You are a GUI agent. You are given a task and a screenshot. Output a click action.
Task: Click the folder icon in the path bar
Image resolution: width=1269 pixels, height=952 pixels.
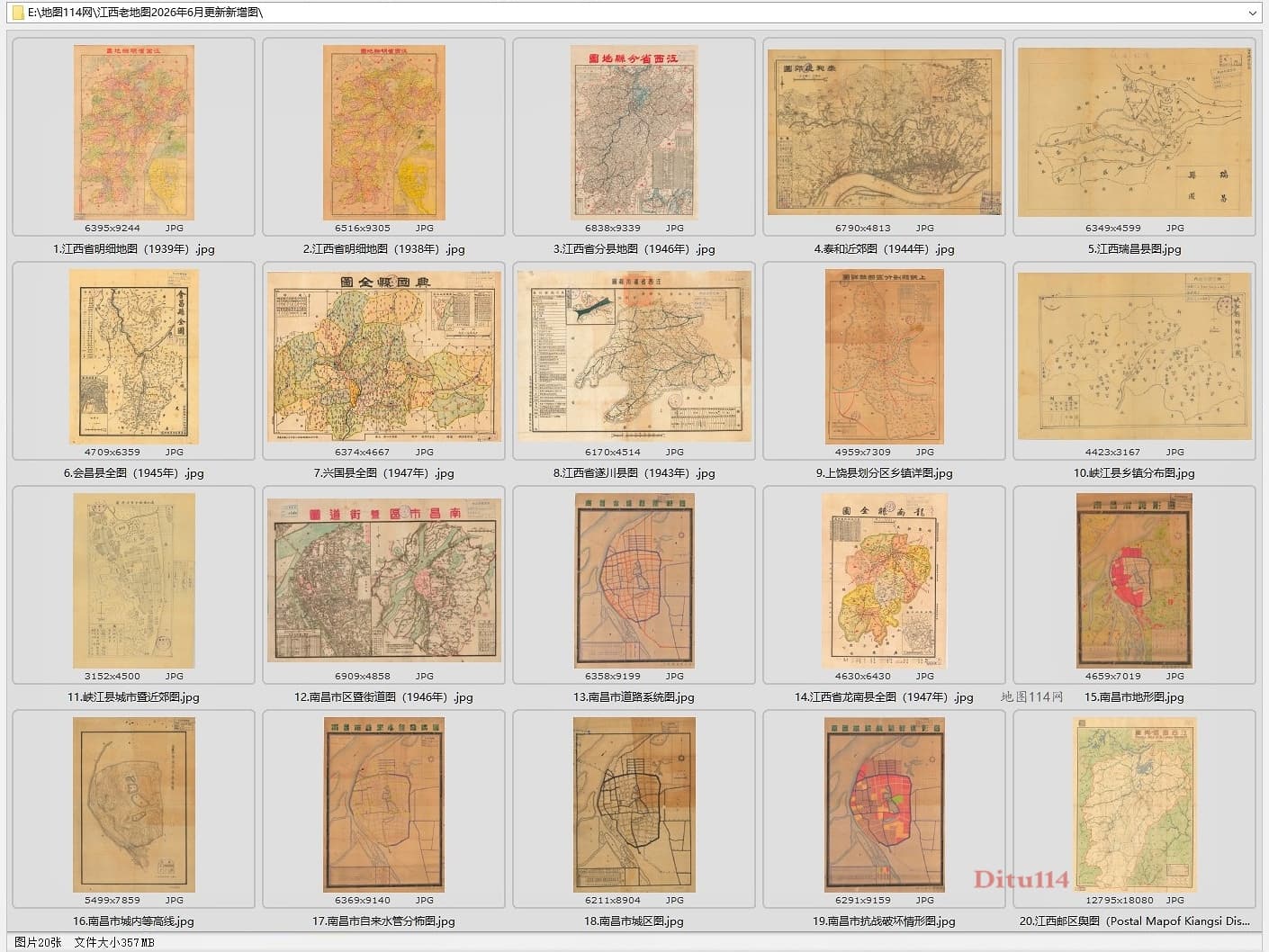(18, 13)
